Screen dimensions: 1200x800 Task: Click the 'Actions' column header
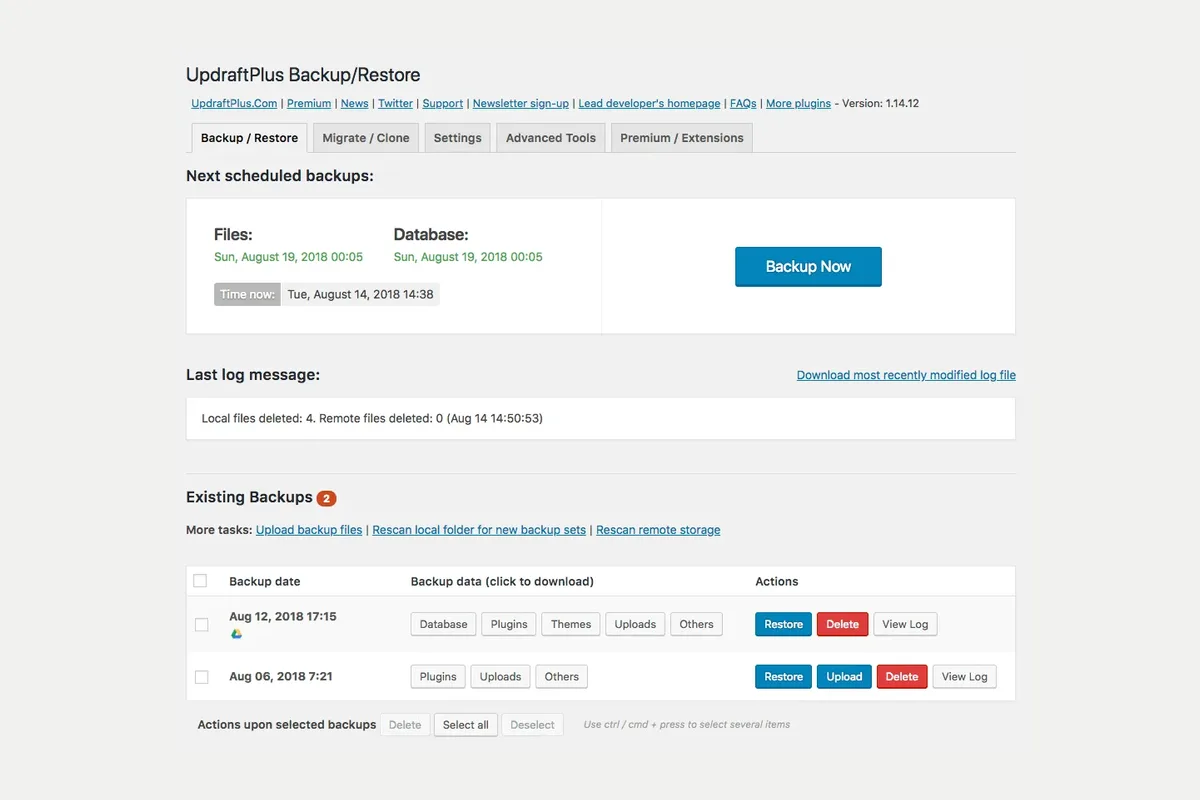point(777,581)
